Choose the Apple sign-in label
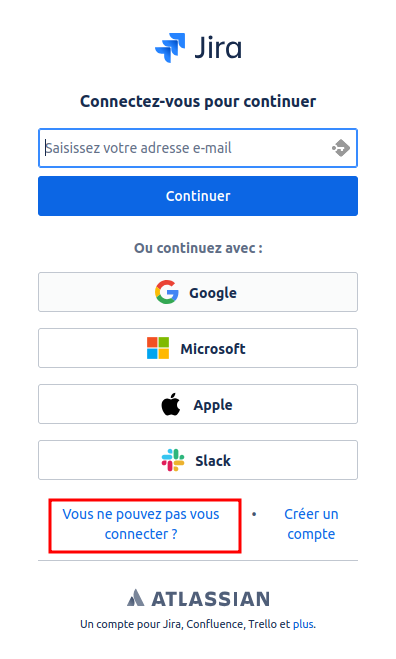The width and height of the screenshot is (396, 659). [x=213, y=405]
